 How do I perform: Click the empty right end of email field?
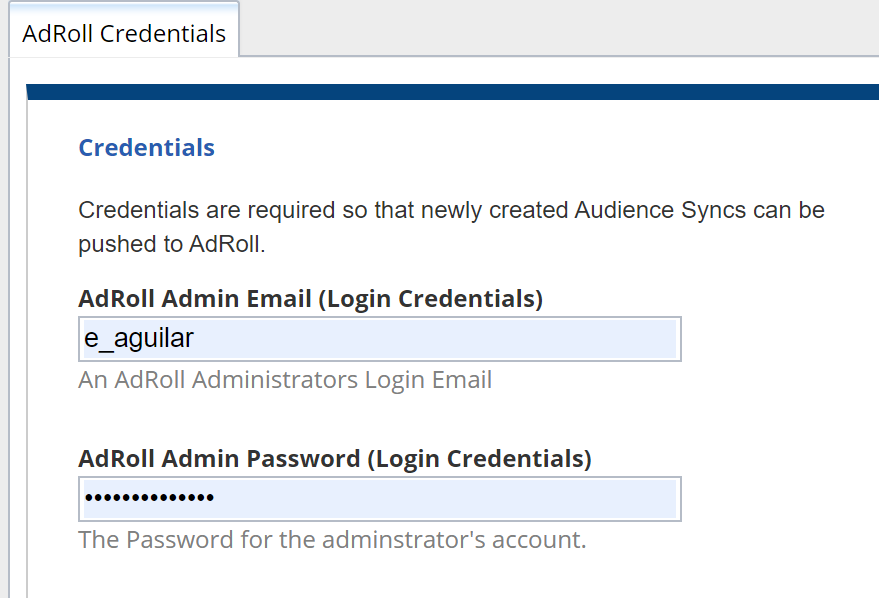620,339
